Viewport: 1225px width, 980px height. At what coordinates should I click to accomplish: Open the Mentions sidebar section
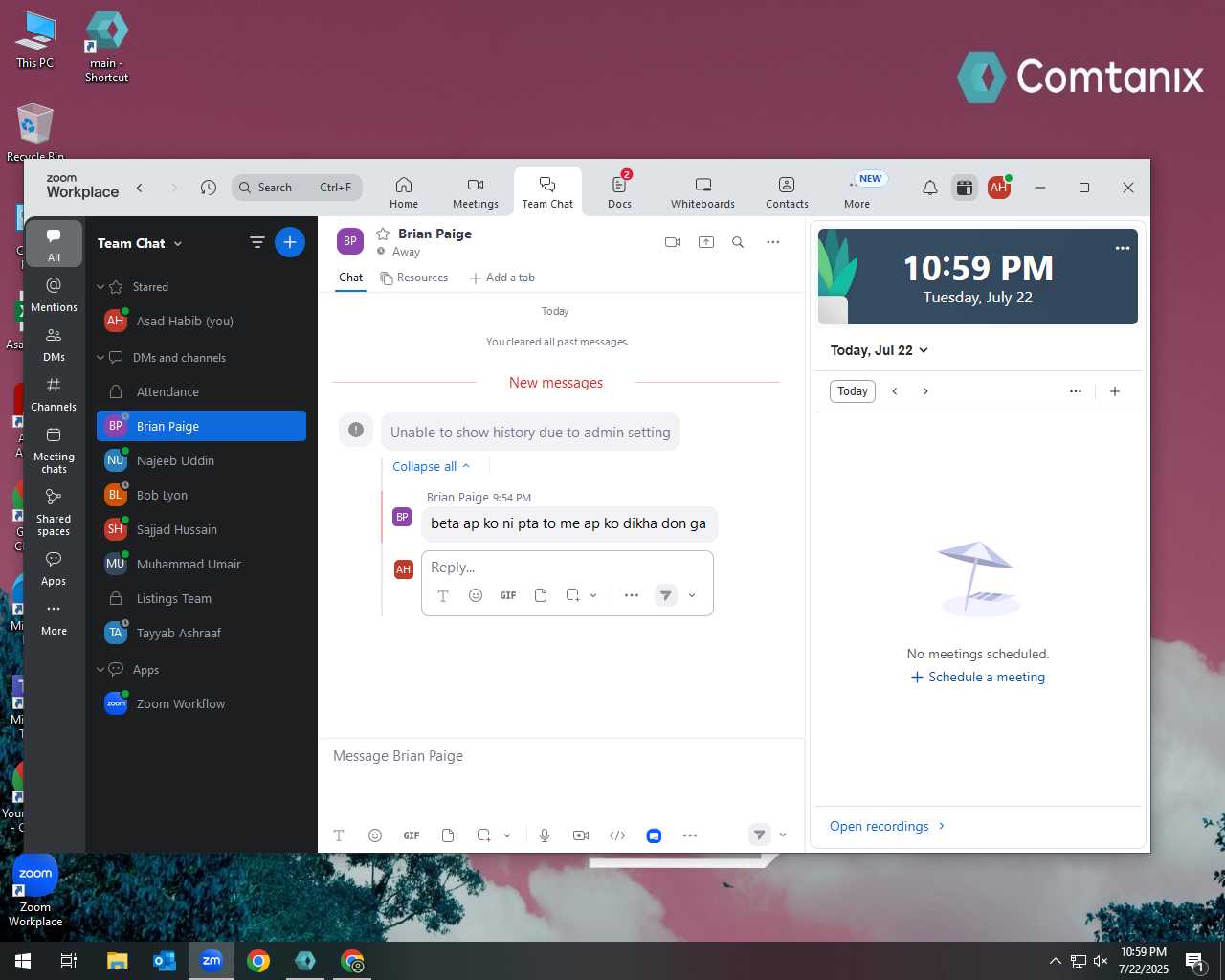[x=54, y=294]
